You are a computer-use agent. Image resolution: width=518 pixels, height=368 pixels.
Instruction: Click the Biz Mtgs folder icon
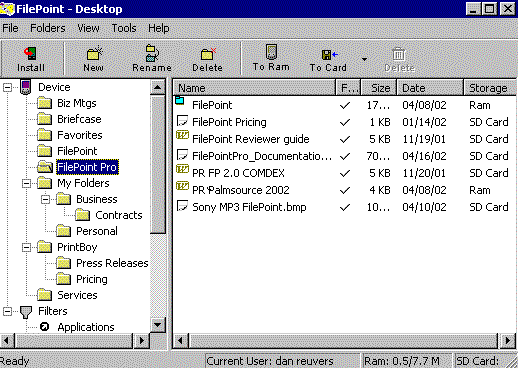44,103
